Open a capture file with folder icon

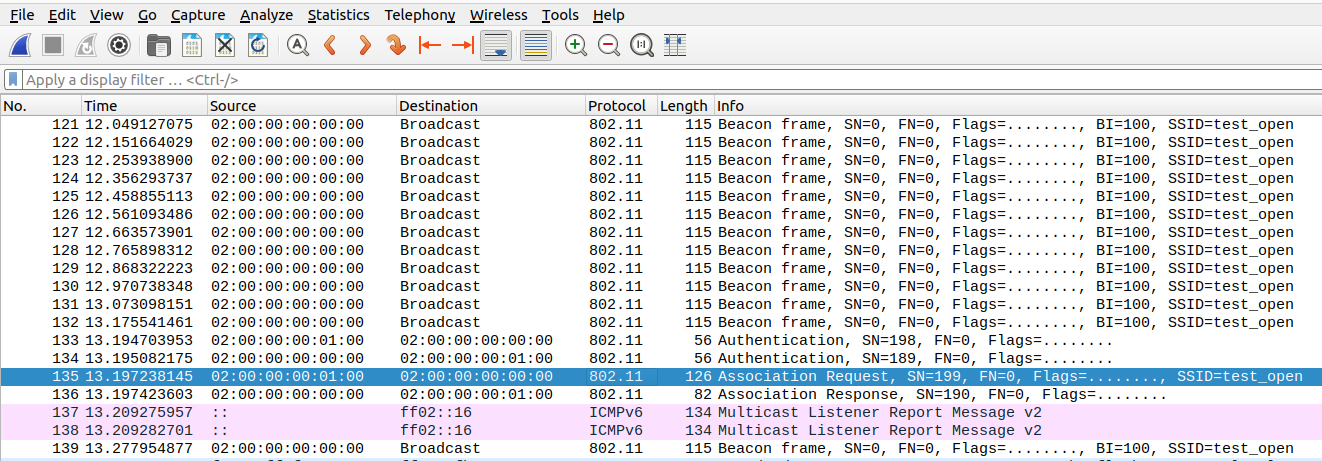click(158, 45)
